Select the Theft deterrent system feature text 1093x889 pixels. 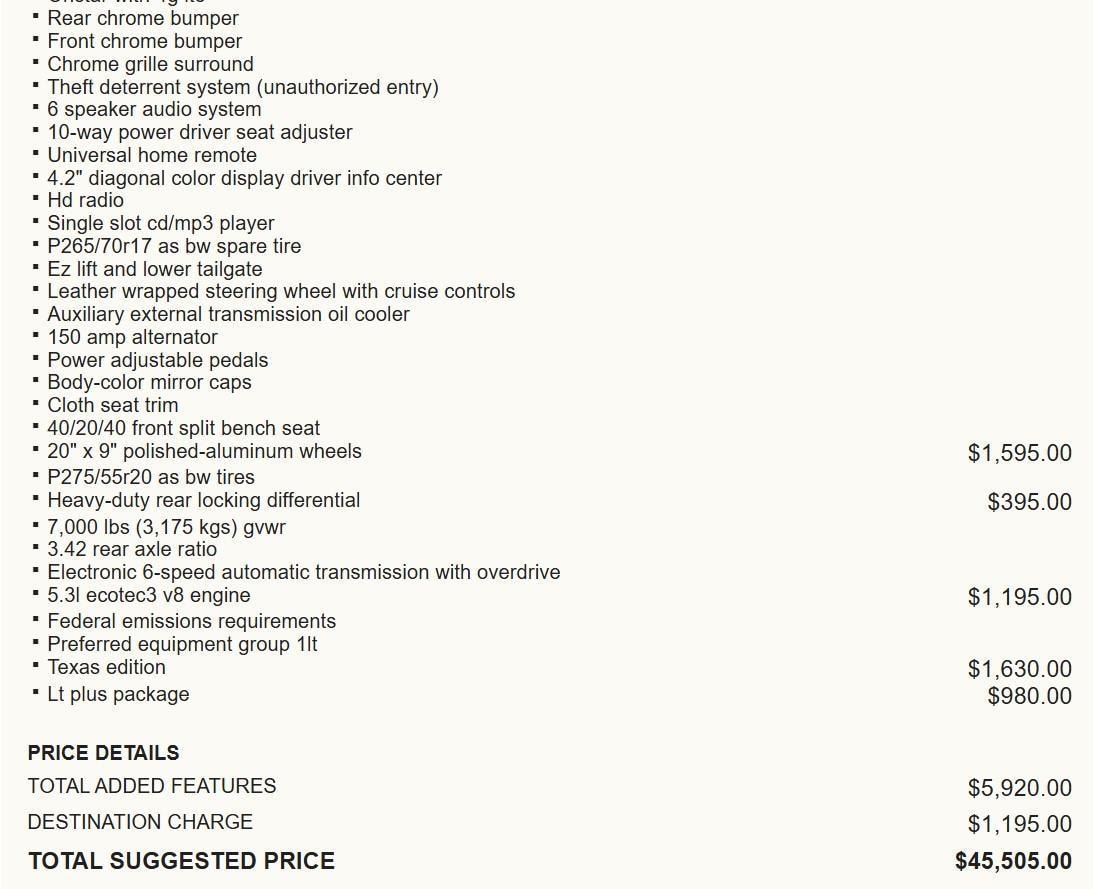click(243, 87)
